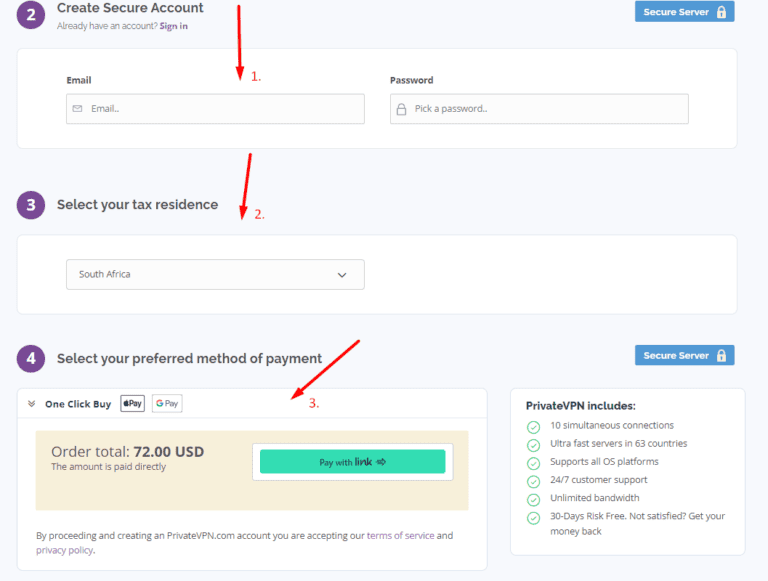The height and width of the screenshot is (581, 768).
Task: Click the padlock icon in Password field
Action: point(401,109)
